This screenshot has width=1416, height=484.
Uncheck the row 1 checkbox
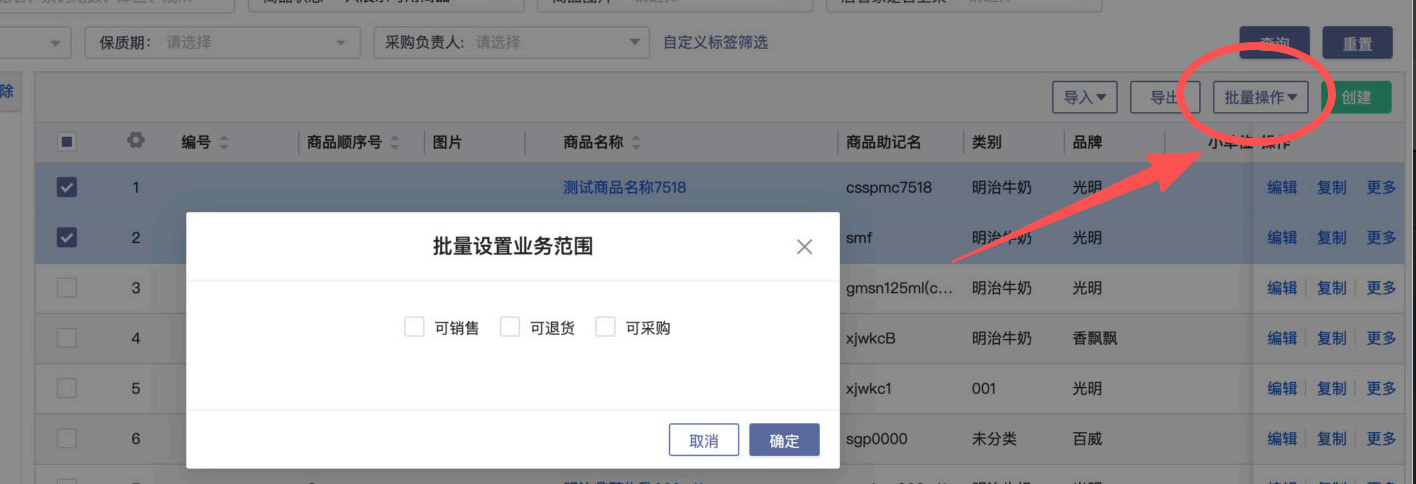pyautogui.click(x=66, y=187)
